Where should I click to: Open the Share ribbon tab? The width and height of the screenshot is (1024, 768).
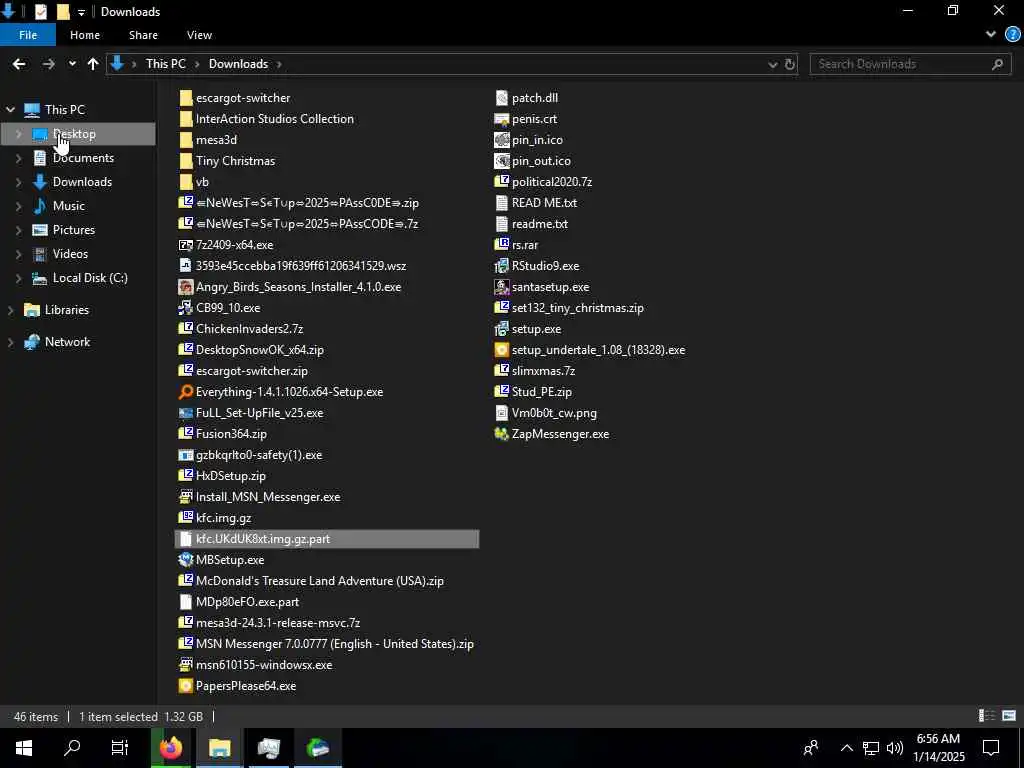tap(143, 35)
